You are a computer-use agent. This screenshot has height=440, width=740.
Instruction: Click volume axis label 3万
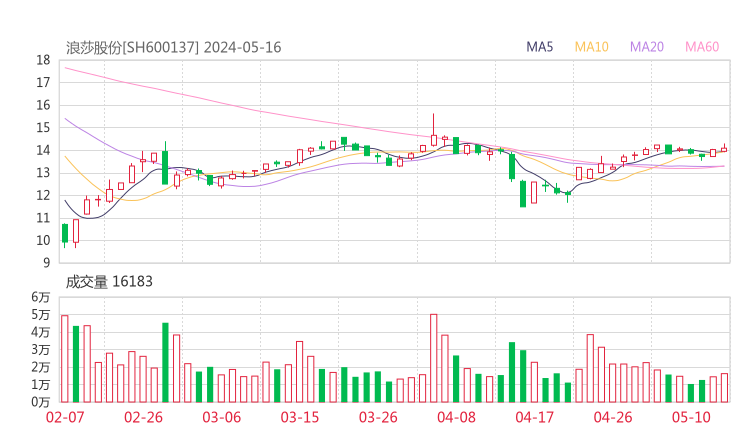(x=41, y=350)
